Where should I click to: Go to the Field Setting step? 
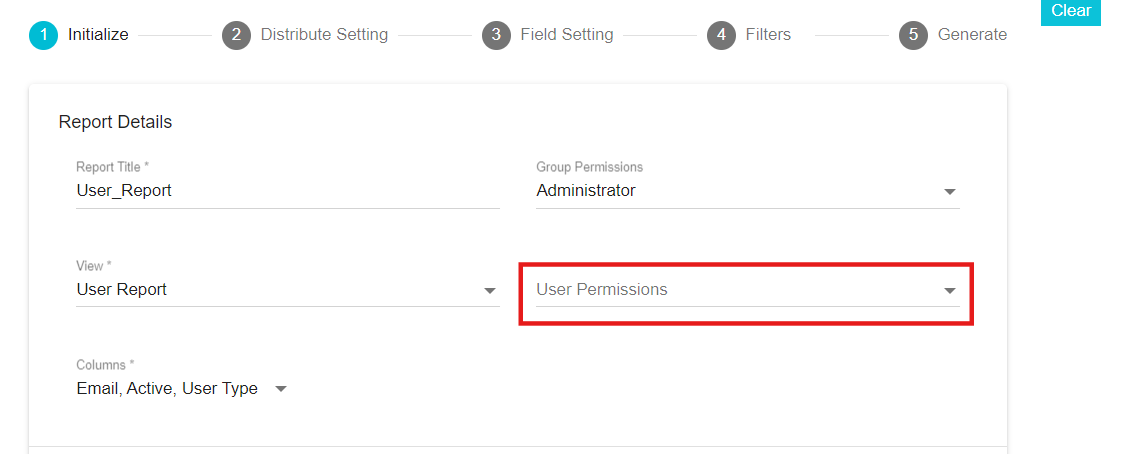coord(567,35)
